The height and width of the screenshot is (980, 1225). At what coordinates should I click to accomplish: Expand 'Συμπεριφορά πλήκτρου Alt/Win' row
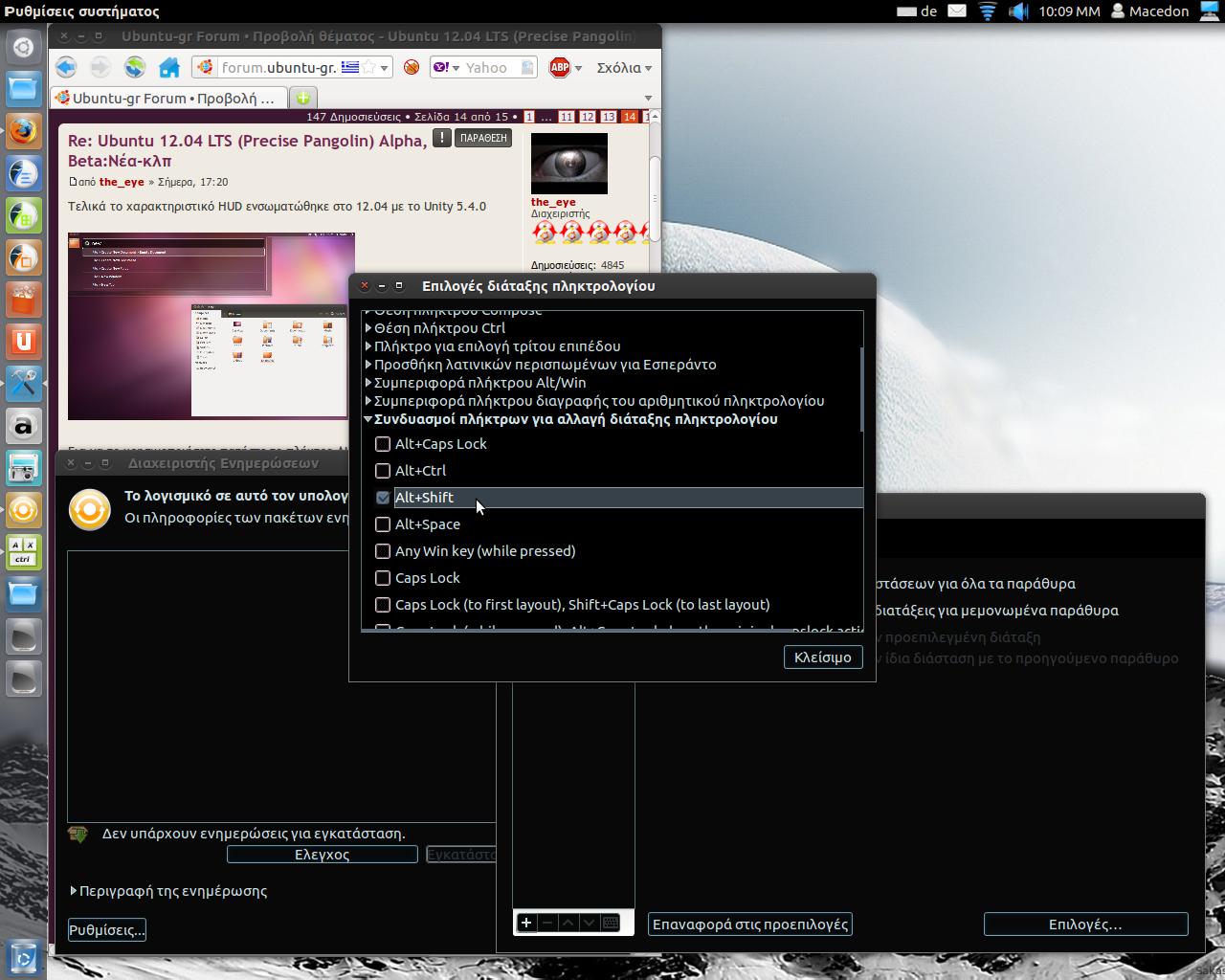point(368,383)
